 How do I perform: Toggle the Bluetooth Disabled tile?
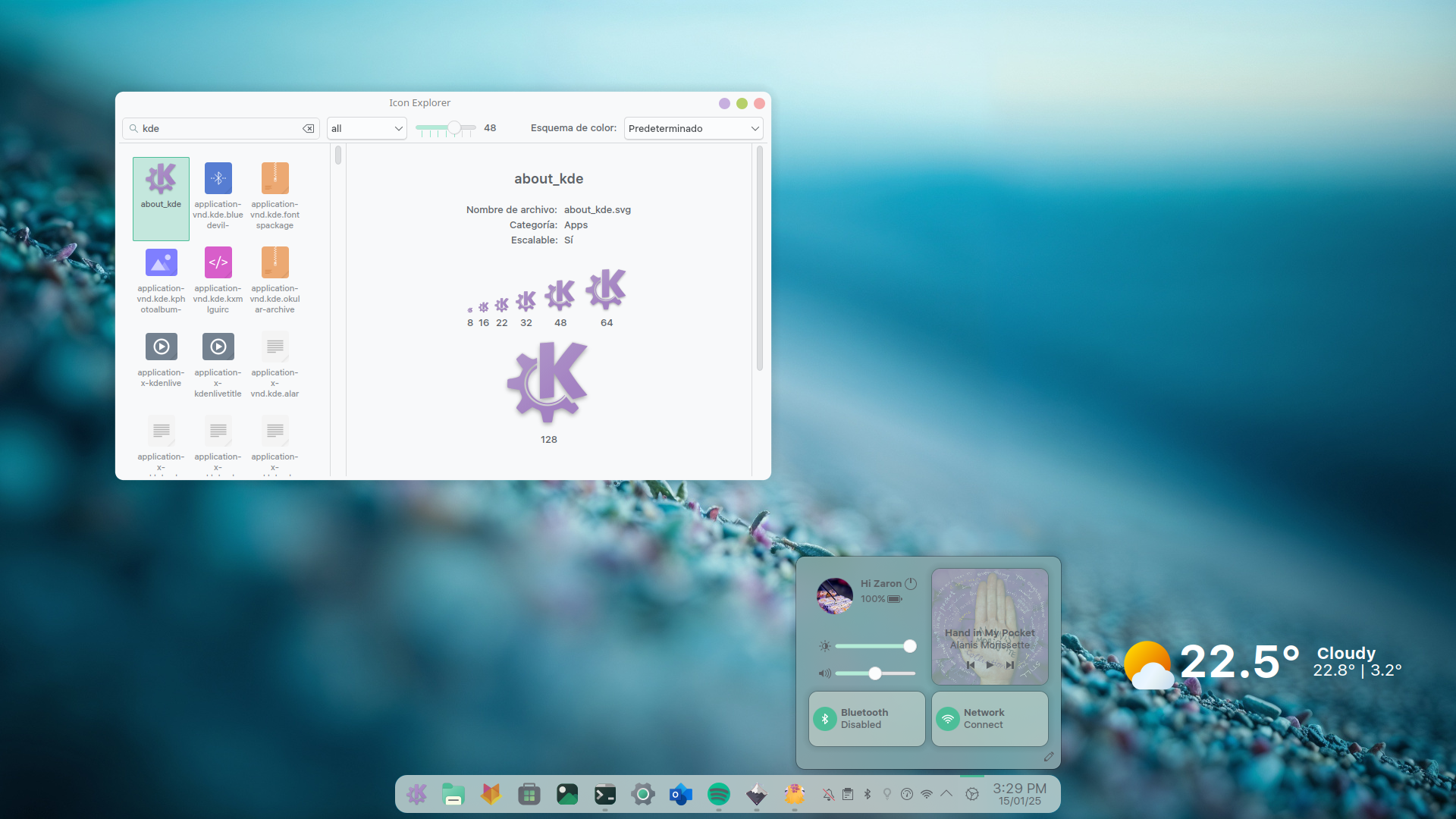click(867, 719)
